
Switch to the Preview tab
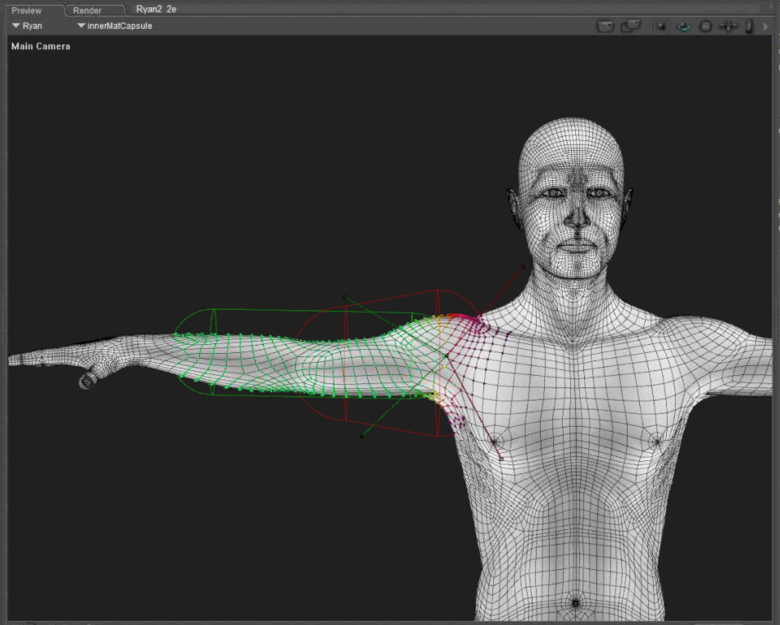coord(27,10)
